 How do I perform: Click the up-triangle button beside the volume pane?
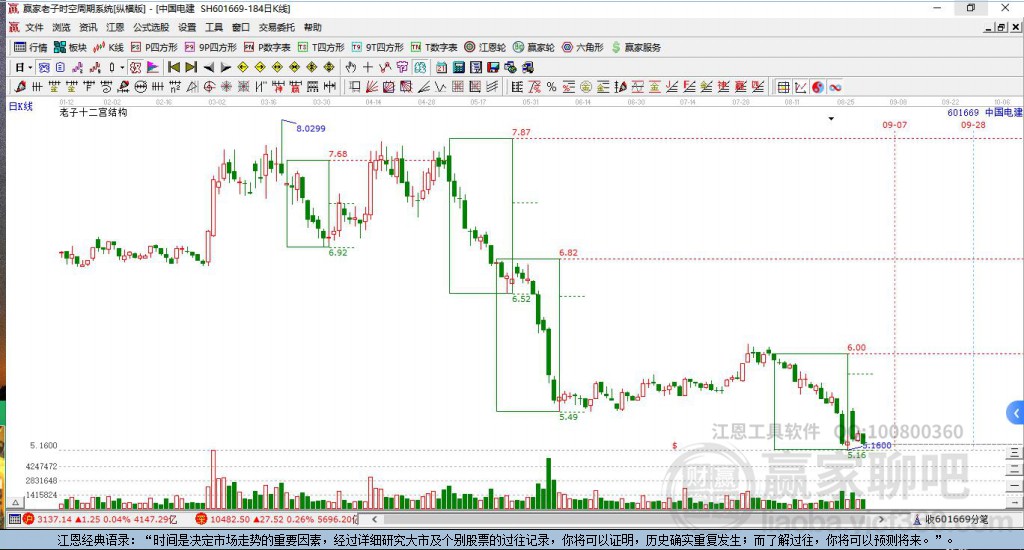[x=16, y=502]
